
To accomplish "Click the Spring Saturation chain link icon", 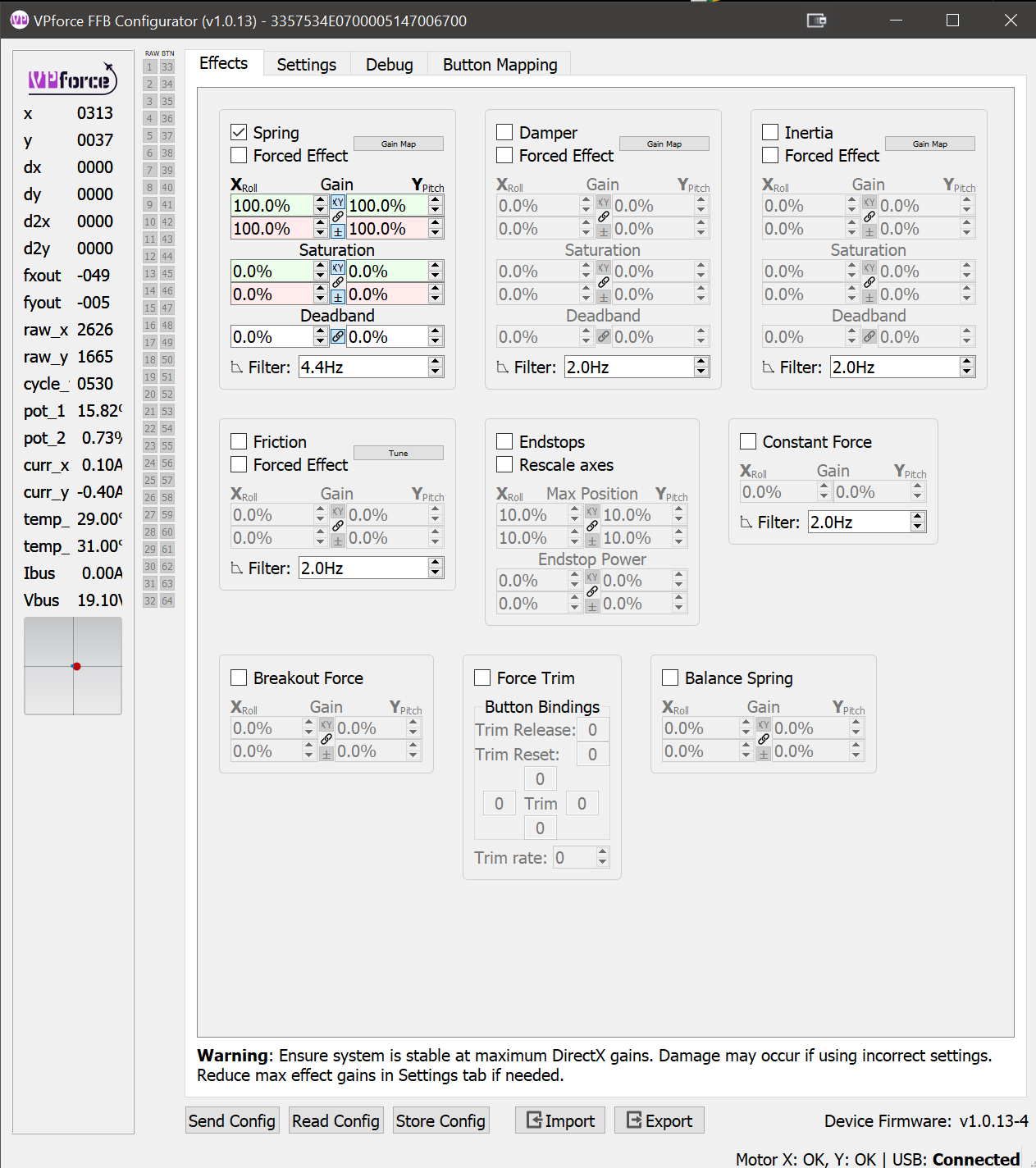I will 338,282.
